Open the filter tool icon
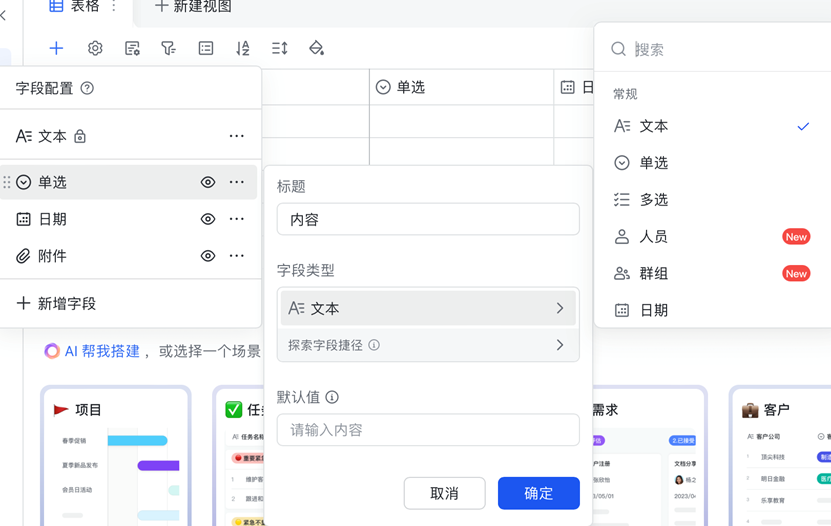Image resolution: width=831 pixels, height=526 pixels. 169,48
